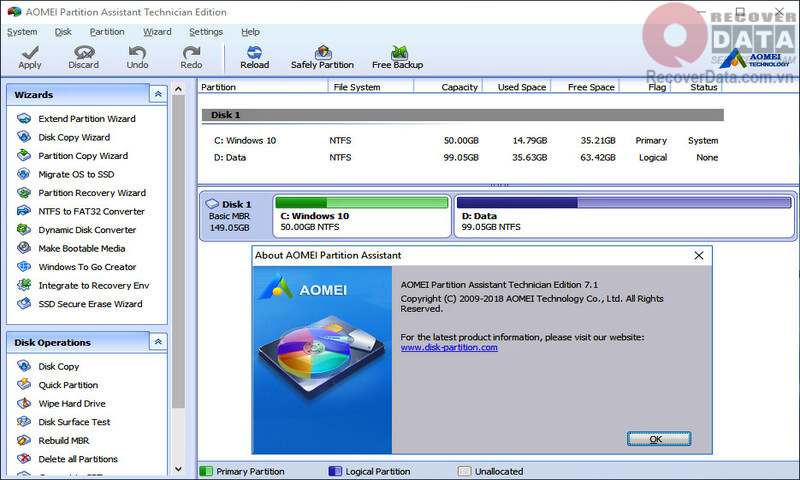Click the Disk 1 Basic MBR label

(x=230, y=216)
